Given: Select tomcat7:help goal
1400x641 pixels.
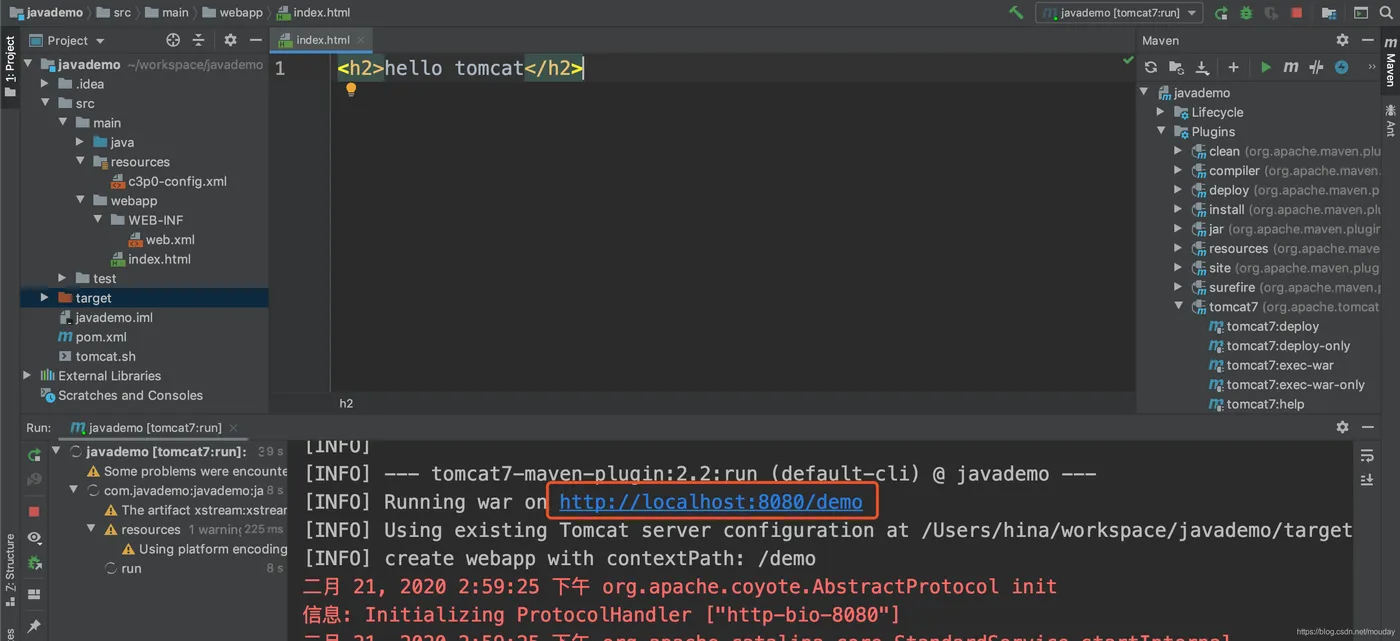Looking at the screenshot, I should click(1256, 404).
